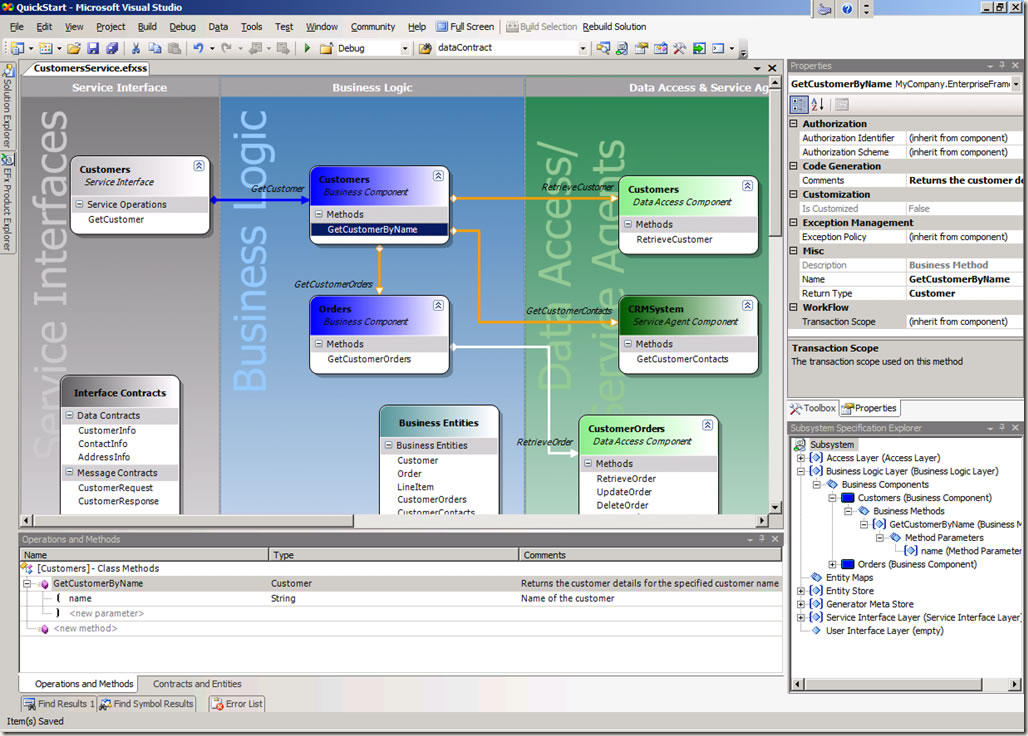Collapse the Data Contracts compartment
Screen dimensions: 1028x736
point(69,416)
